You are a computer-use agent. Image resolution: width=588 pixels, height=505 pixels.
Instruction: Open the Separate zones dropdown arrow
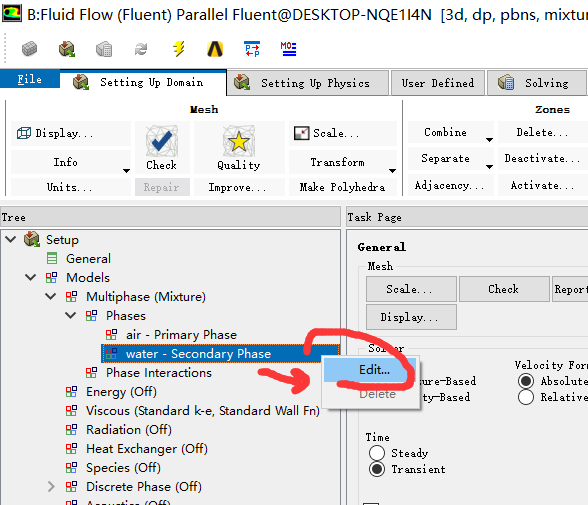(x=489, y=167)
